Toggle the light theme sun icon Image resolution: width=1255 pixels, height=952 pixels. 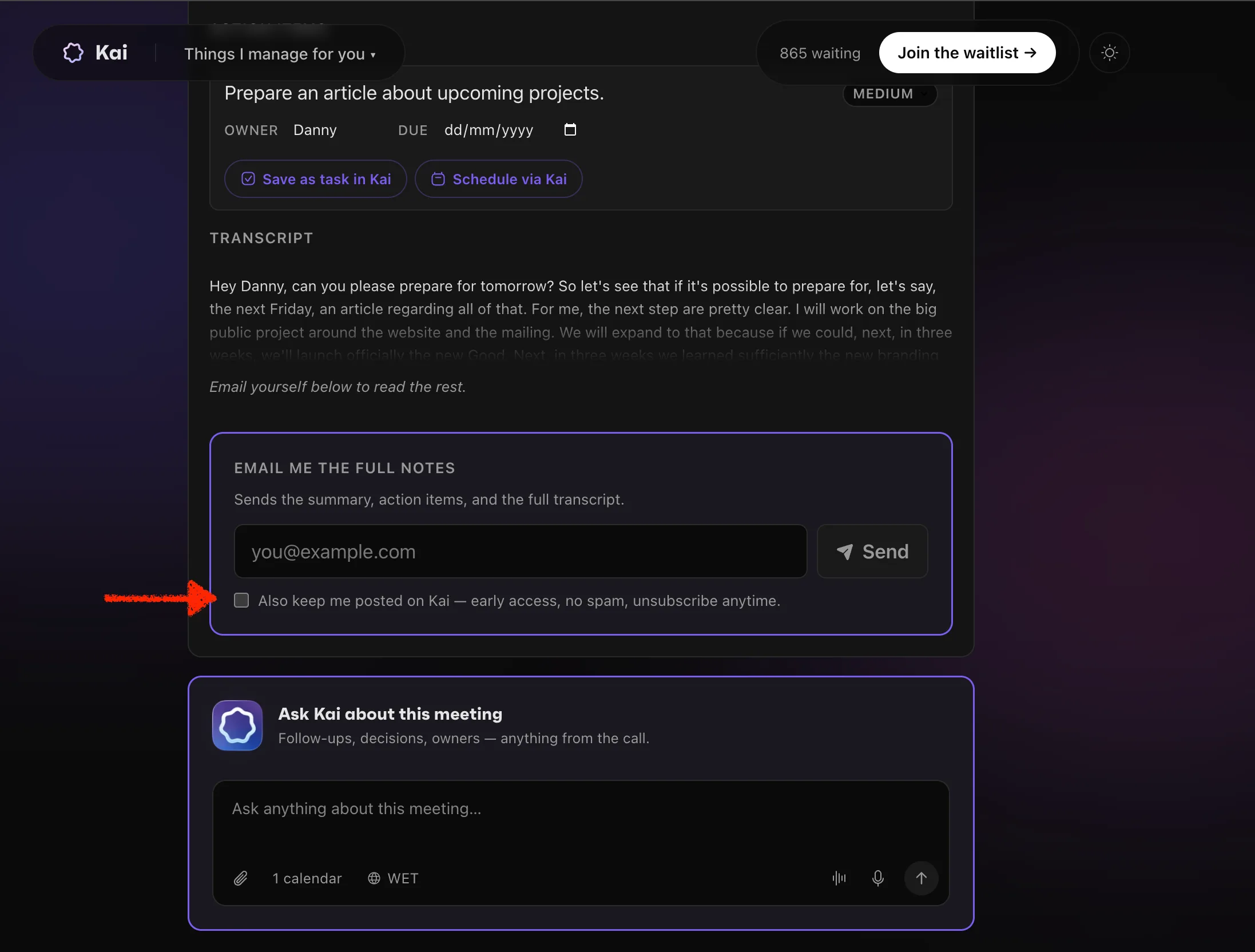pos(1109,53)
